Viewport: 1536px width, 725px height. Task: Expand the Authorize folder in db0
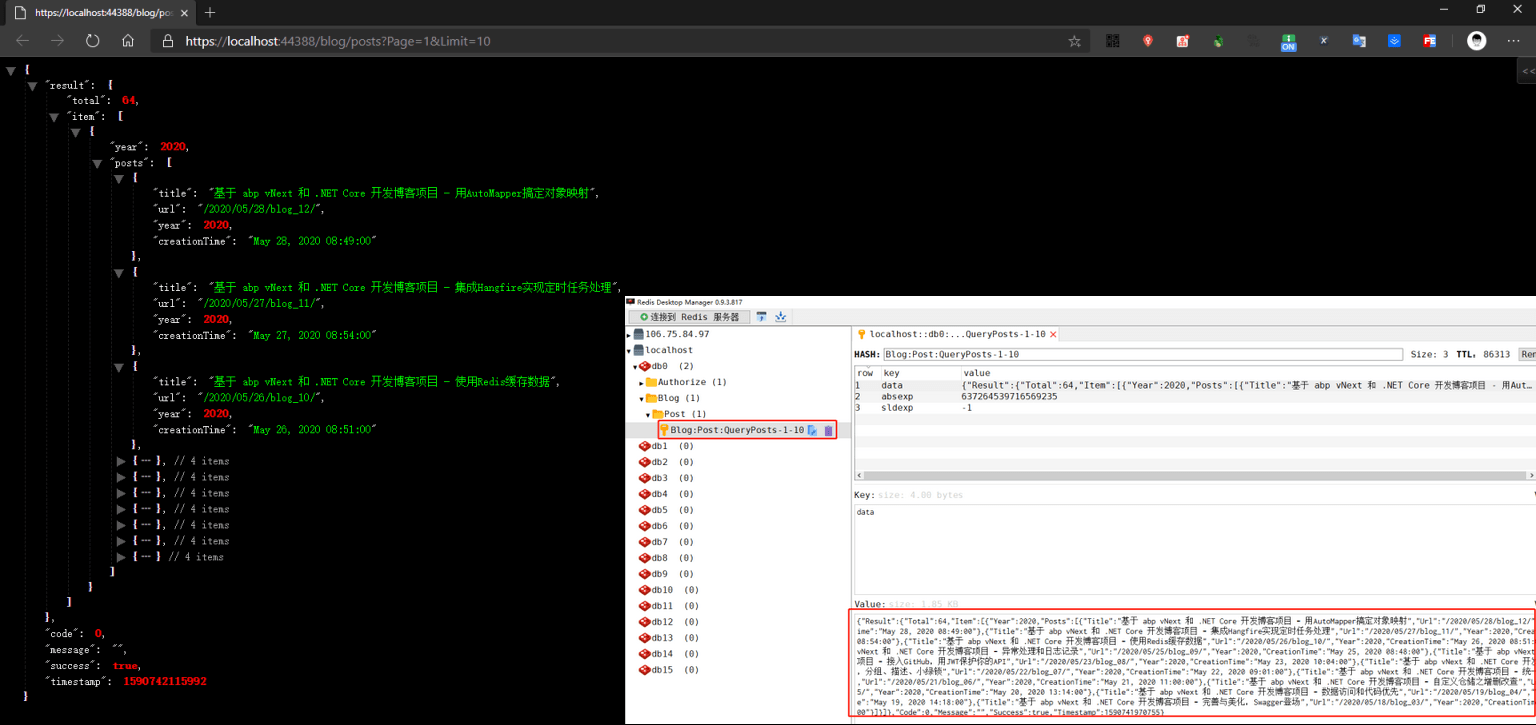click(642, 382)
